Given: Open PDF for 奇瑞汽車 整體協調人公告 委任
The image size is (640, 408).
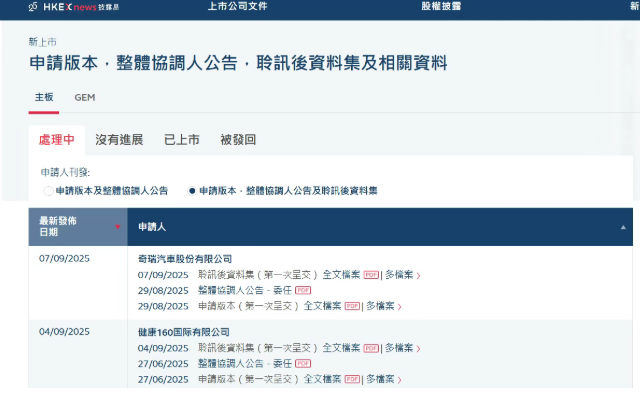Looking at the screenshot, I should pos(303,290).
